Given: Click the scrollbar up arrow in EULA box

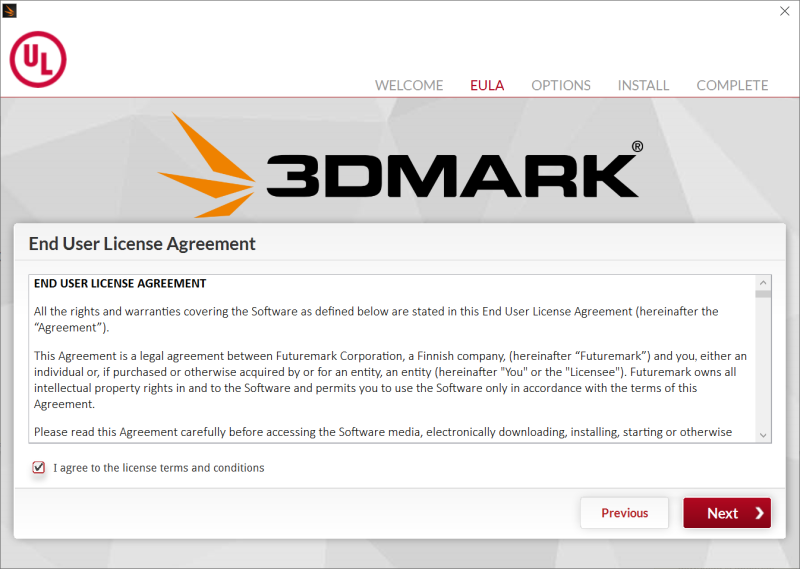Looking at the screenshot, I should click(x=763, y=283).
